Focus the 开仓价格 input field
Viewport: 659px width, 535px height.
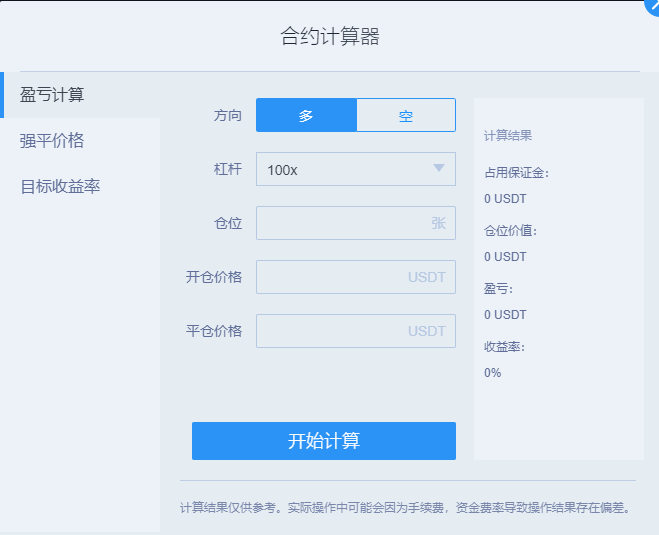point(356,277)
